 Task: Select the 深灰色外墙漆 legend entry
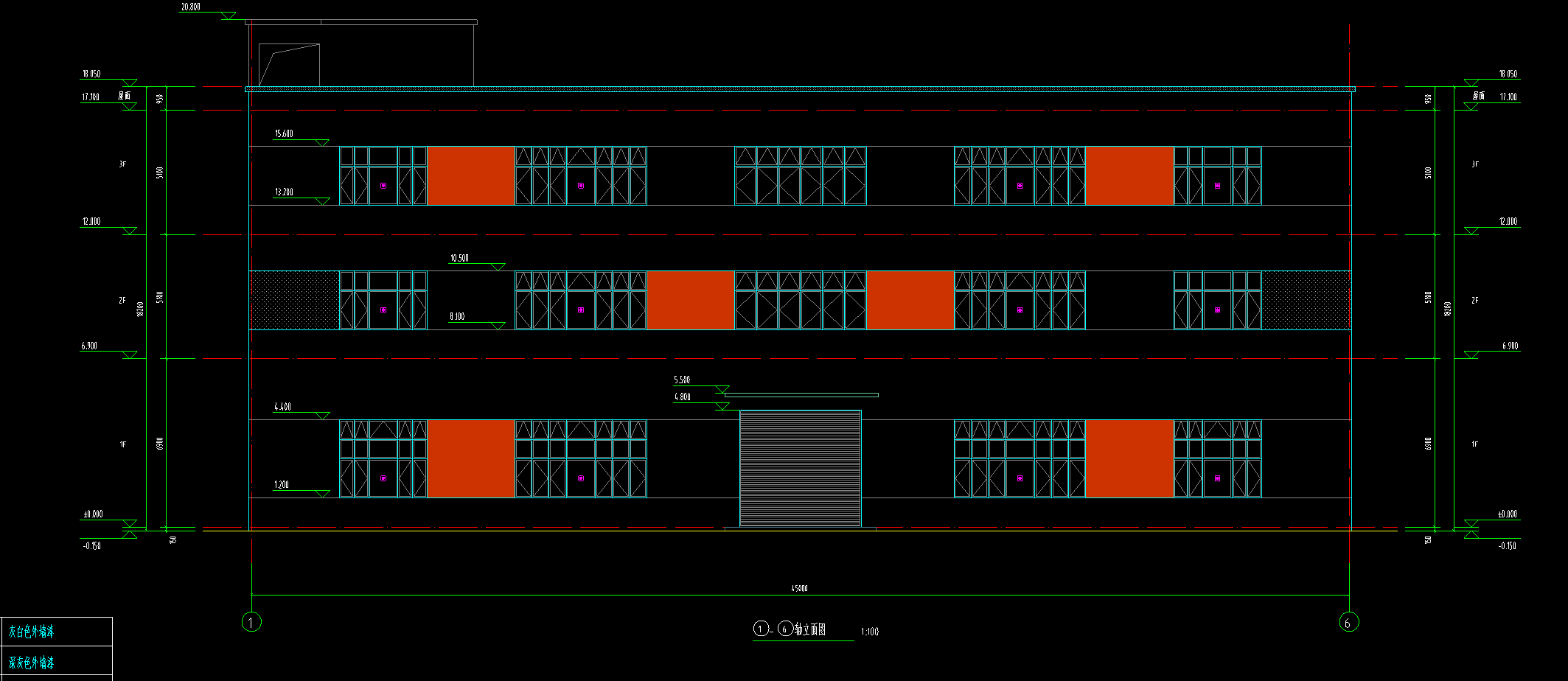[32, 663]
